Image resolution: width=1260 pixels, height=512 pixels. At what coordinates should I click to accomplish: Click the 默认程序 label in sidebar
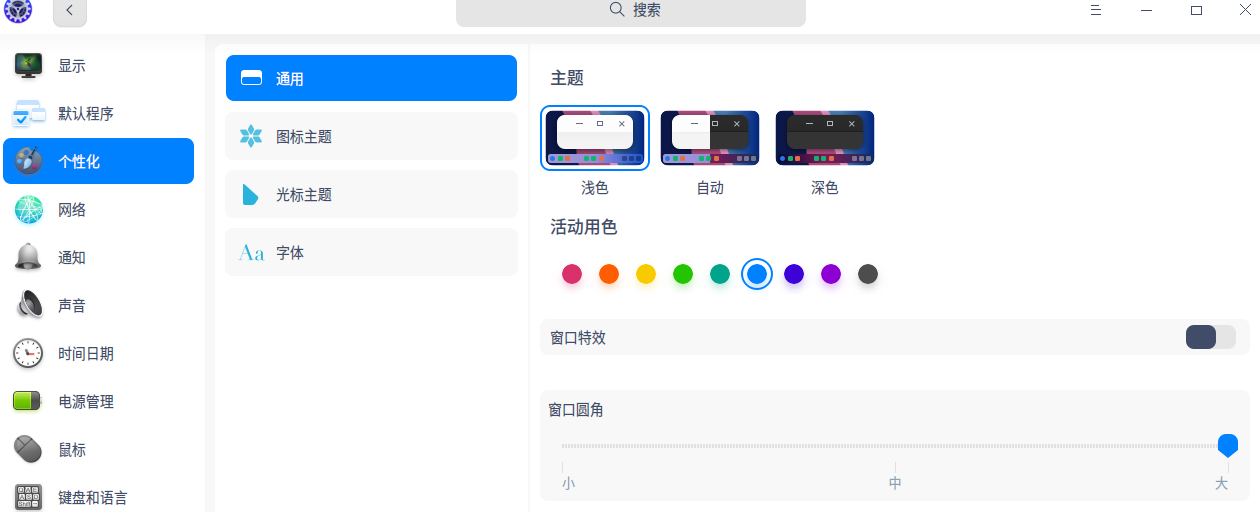tap(86, 113)
